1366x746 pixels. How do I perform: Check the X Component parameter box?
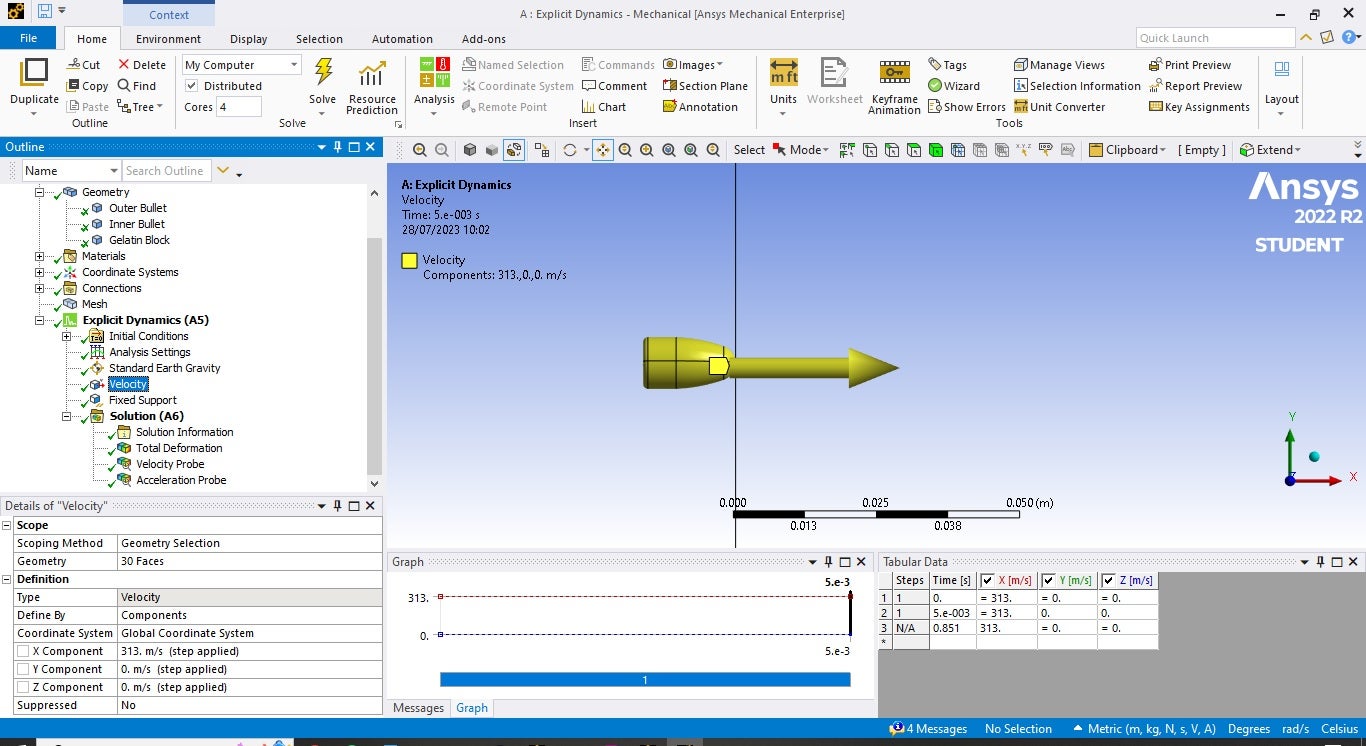point(23,651)
